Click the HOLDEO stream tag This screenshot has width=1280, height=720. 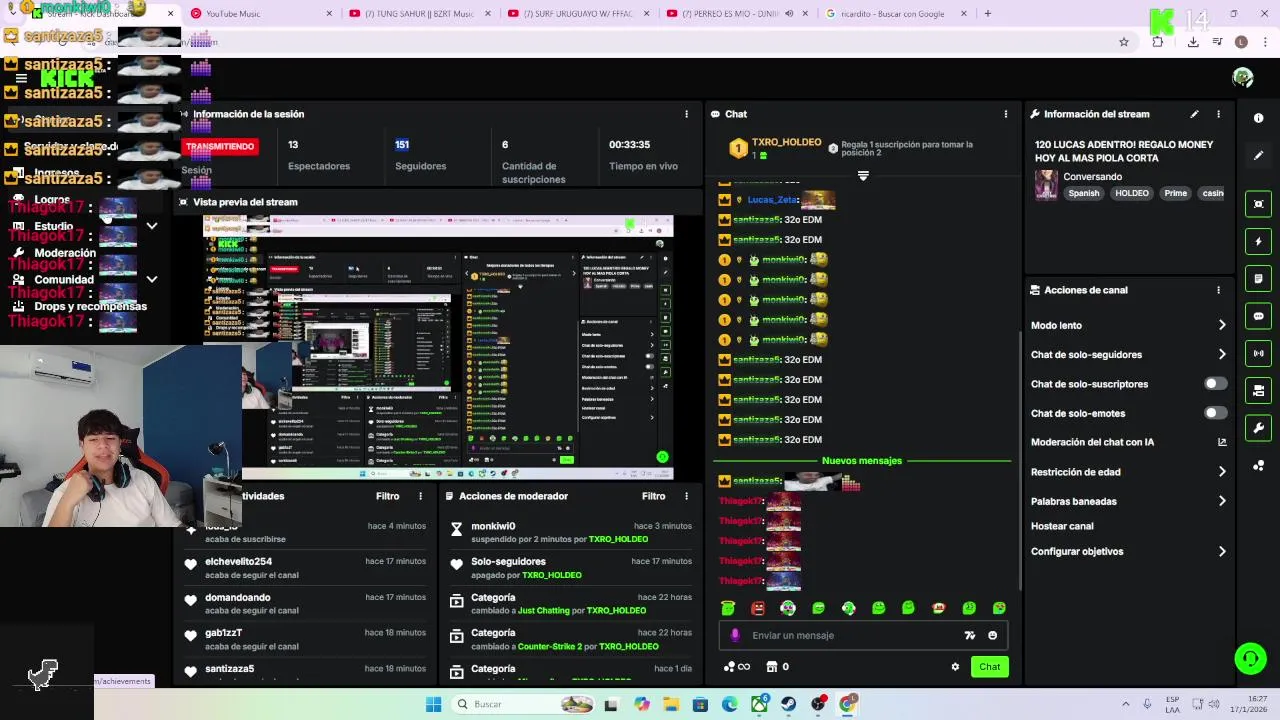[1132, 193]
